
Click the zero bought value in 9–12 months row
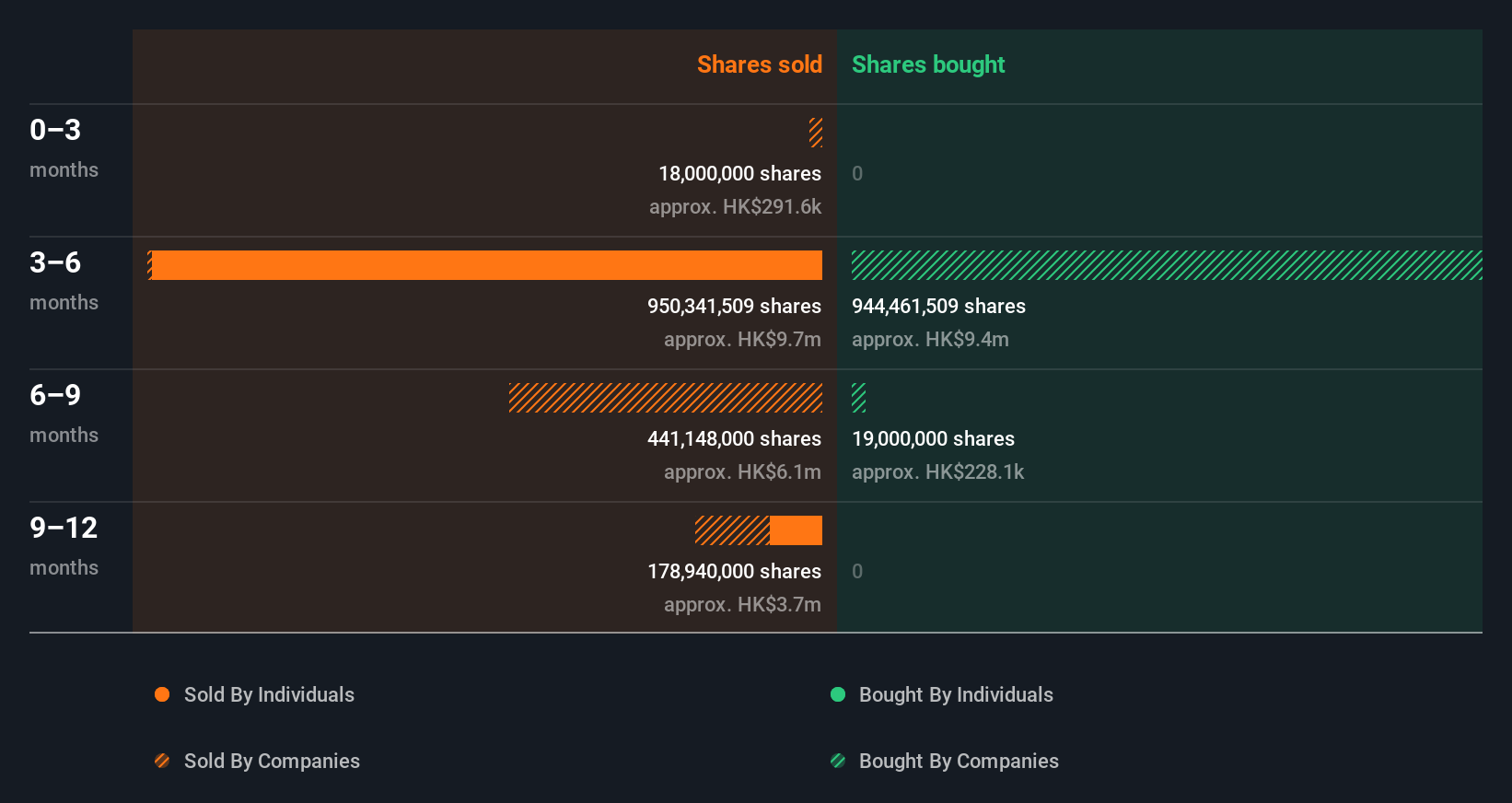click(857, 571)
